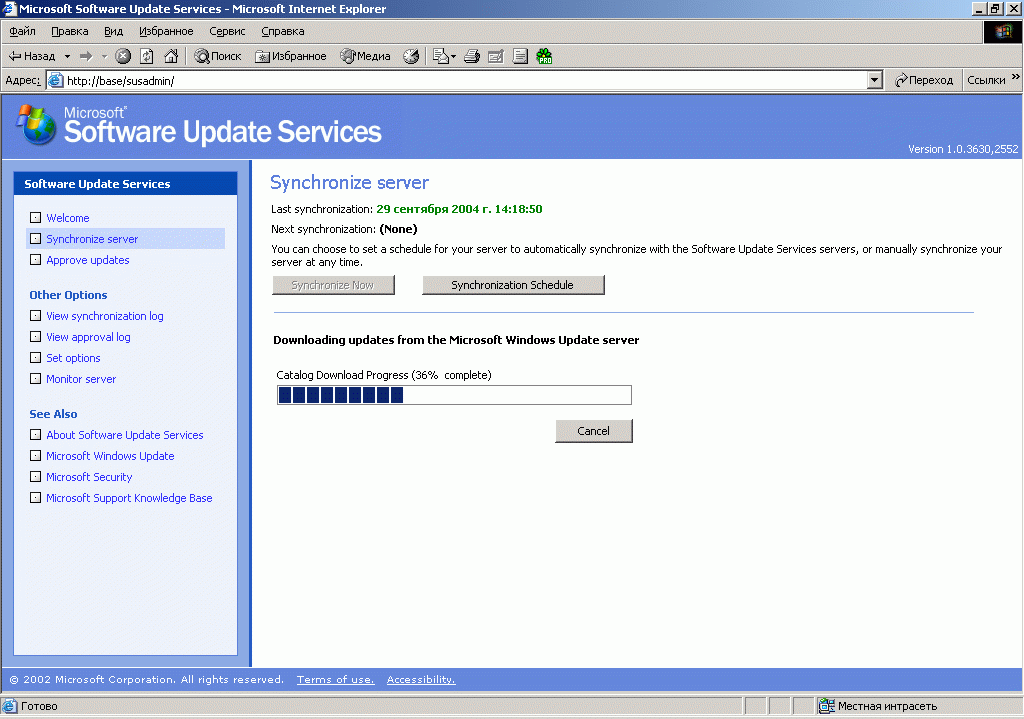This screenshot has height=719, width=1024.
Task: Open the Медиа media pane
Action: click(x=365, y=56)
